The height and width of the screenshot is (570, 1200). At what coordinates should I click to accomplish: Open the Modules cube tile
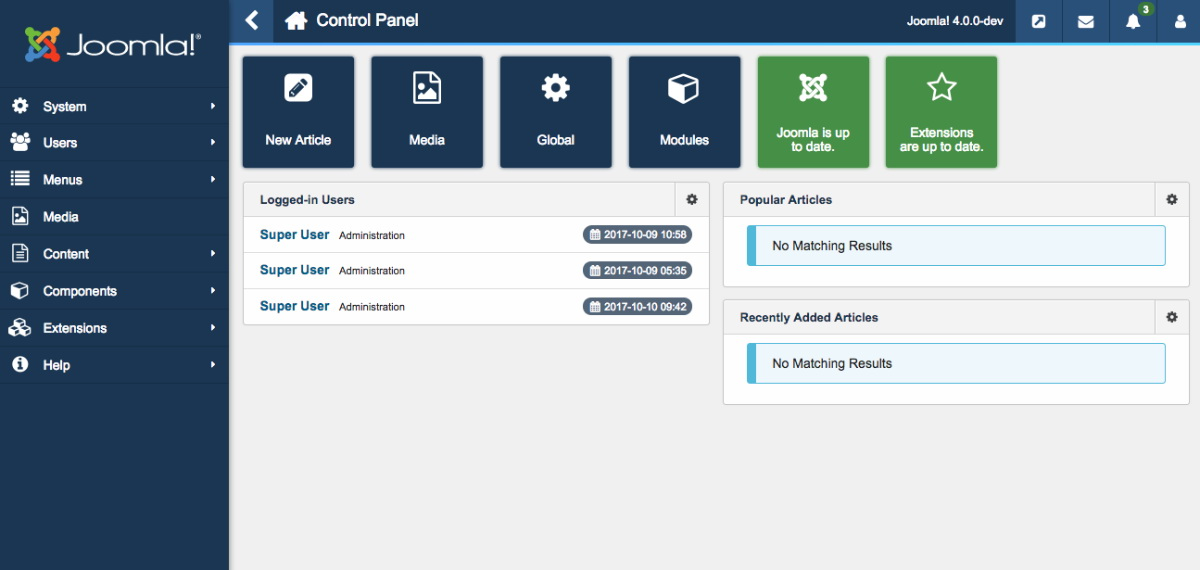pos(684,112)
